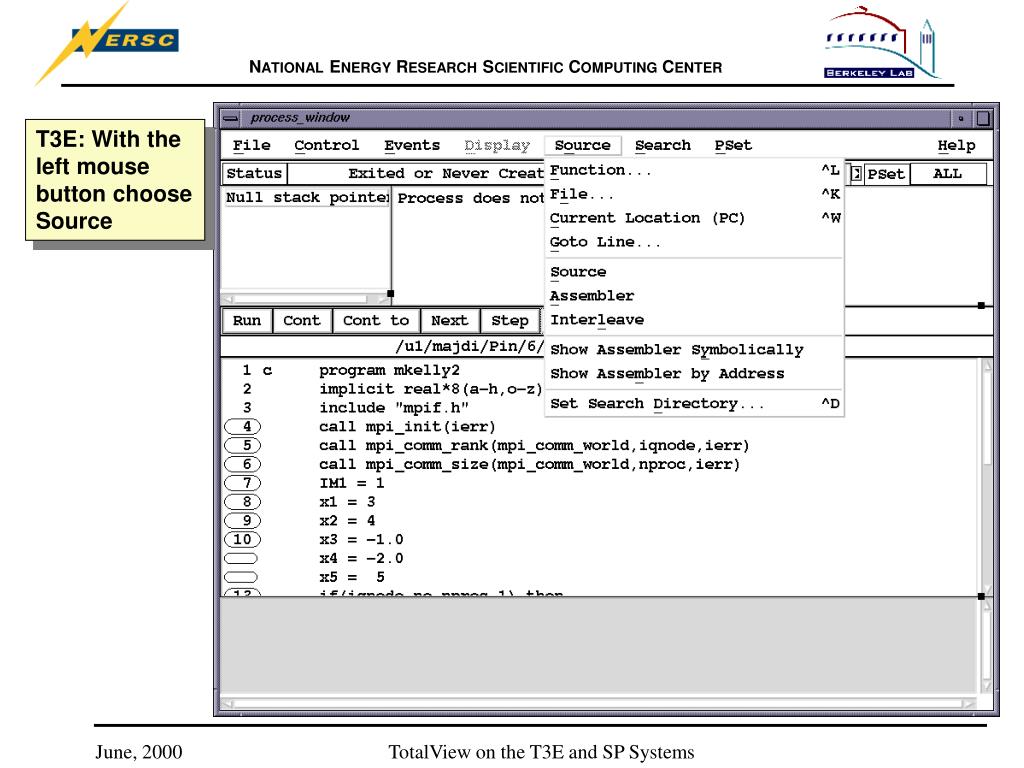Click the process_window title bar

tap(594, 118)
